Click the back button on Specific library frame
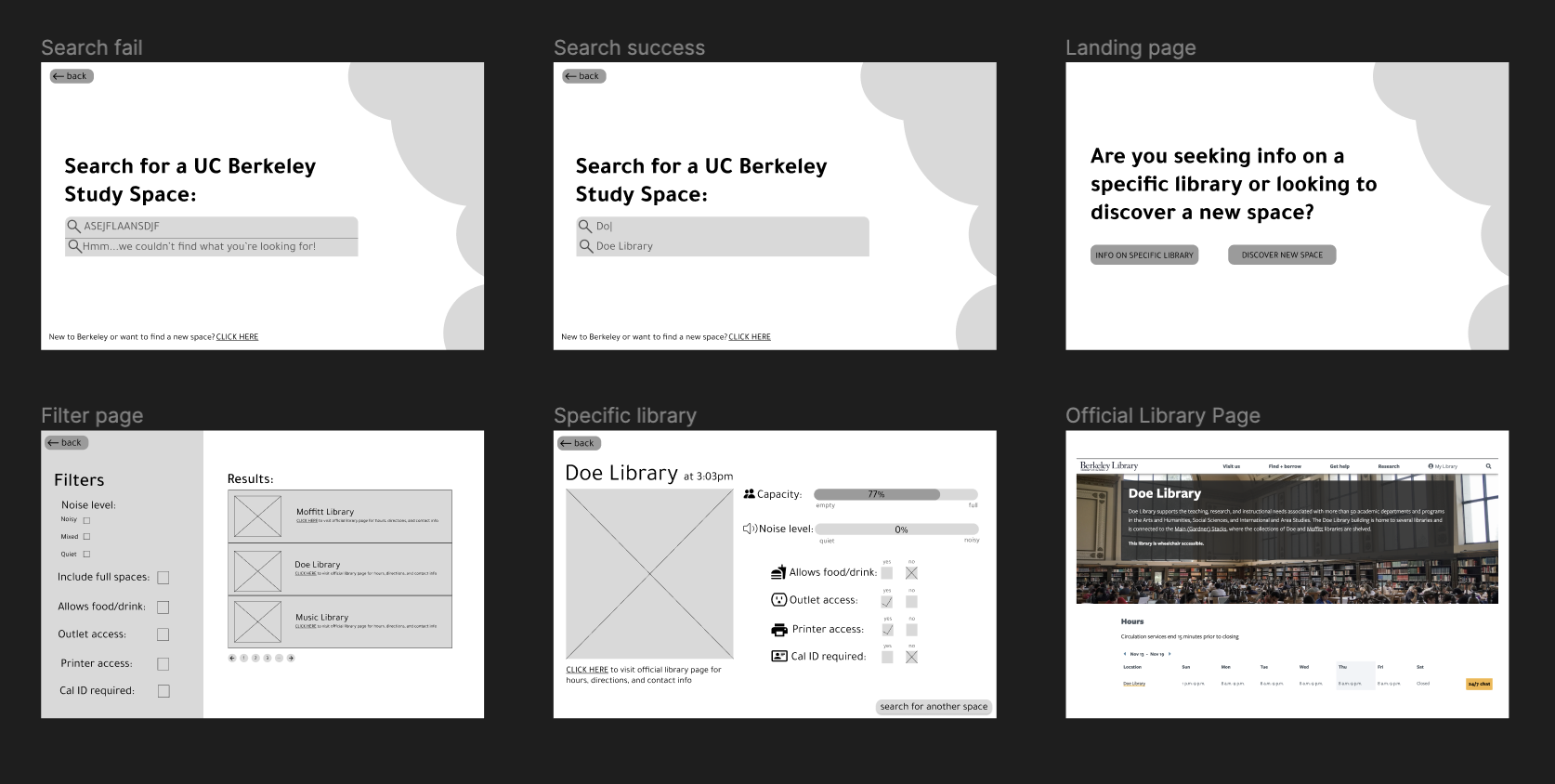This screenshot has width=1555, height=784. [x=580, y=443]
